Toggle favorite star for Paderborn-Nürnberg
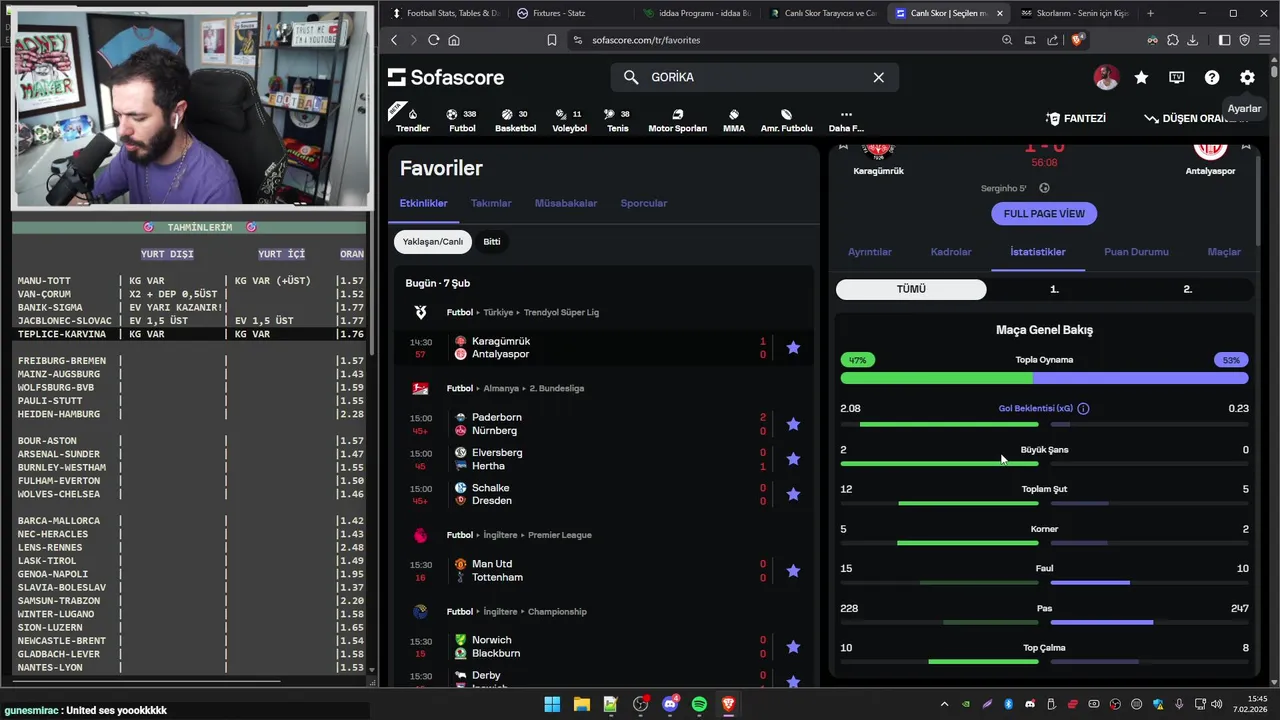 (x=793, y=424)
